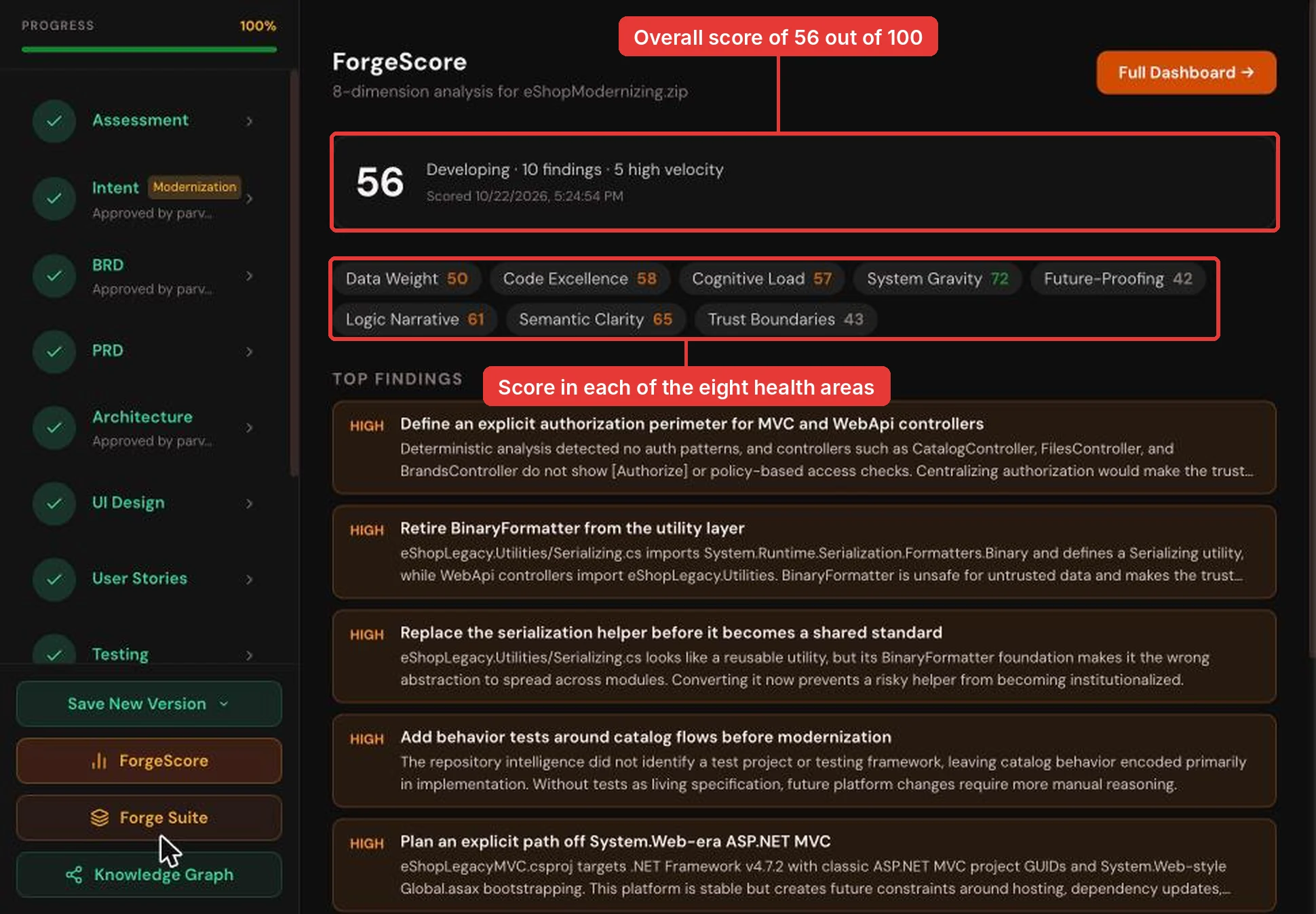Select the Testing step label

[120, 654]
